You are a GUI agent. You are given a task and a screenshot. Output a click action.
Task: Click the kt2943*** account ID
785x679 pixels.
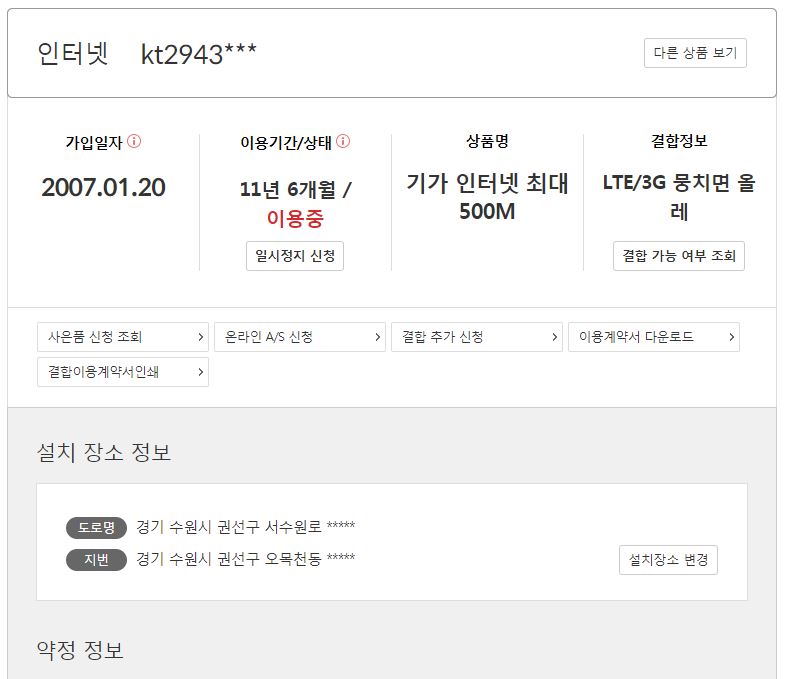198,54
